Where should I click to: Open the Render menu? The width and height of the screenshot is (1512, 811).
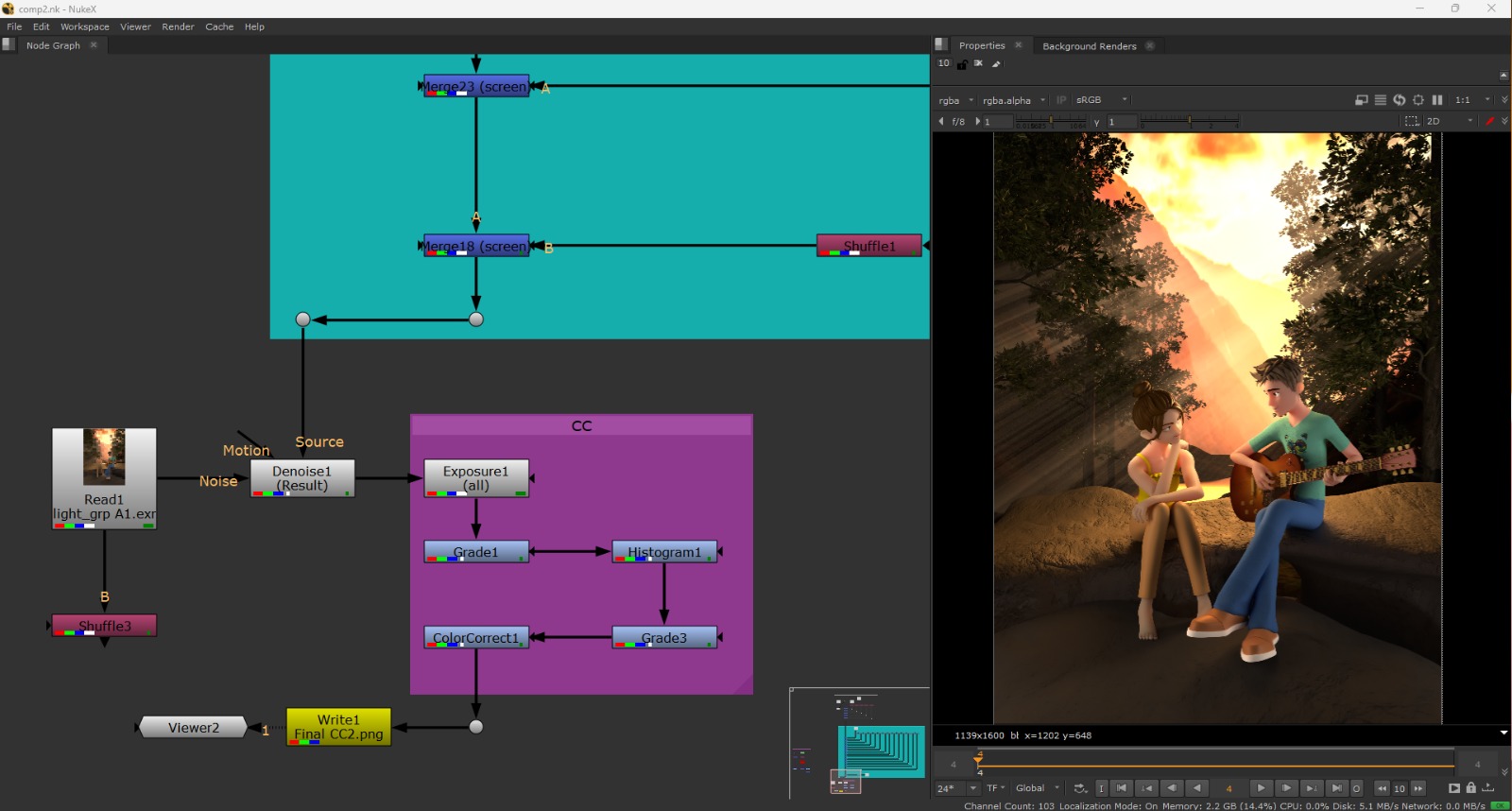178,26
